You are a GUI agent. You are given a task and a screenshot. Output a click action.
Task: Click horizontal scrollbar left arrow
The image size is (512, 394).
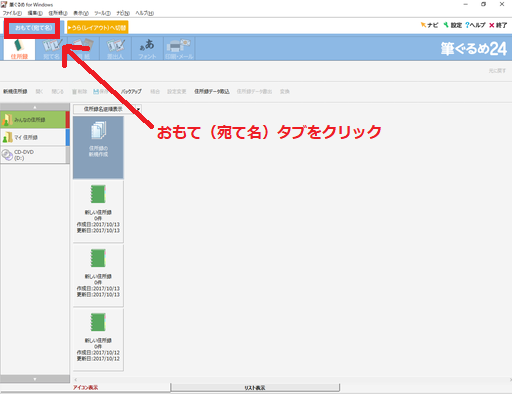pos(76,379)
